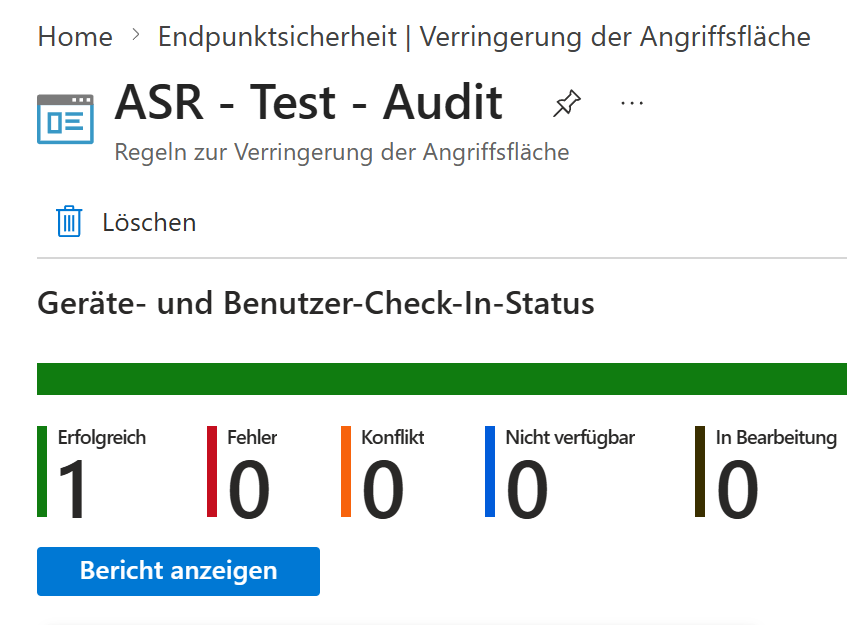847x625 pixels.
Task: Click the green check-in status bar
Action: [x=442, y=379]
